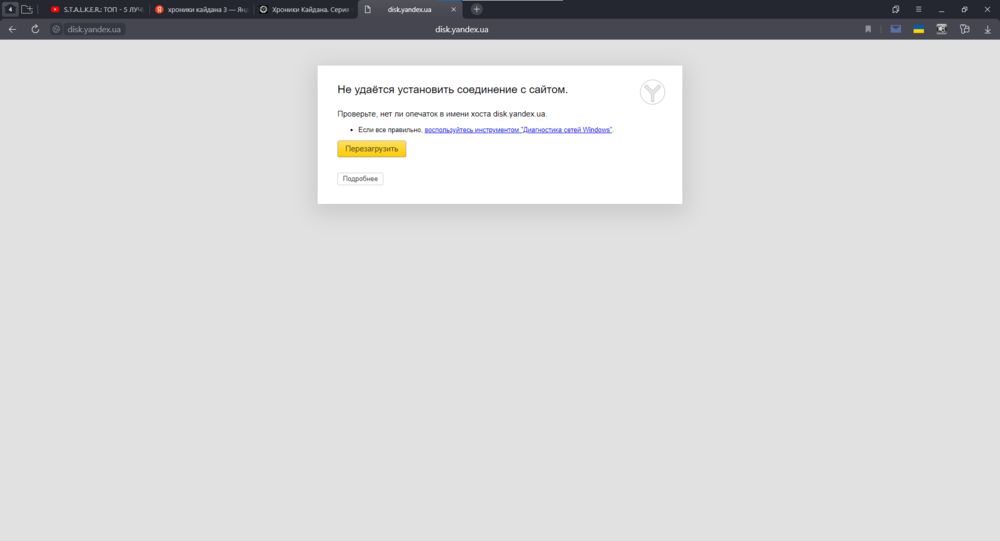Click the disk.yandex.ua address field
Image resolution: width=1000 pixels, height=541 pixels.
[x=94, y=29]
